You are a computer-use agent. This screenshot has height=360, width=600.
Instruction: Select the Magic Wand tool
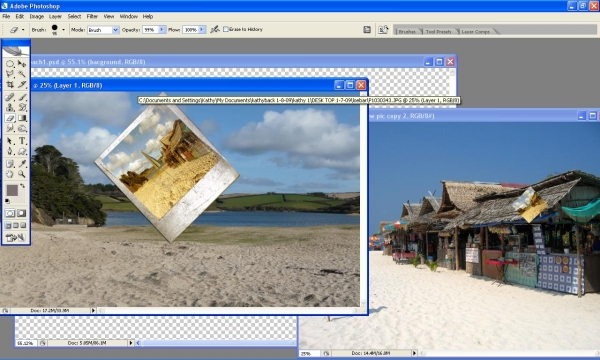pos(22,74)
